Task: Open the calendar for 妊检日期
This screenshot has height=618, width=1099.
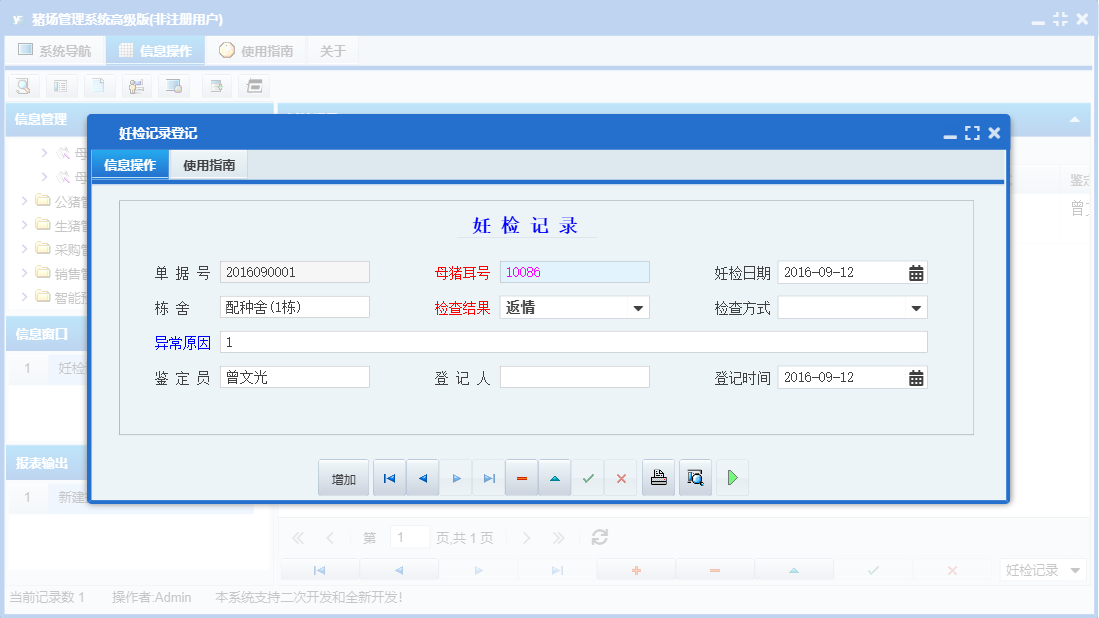Action: (917, 271)
